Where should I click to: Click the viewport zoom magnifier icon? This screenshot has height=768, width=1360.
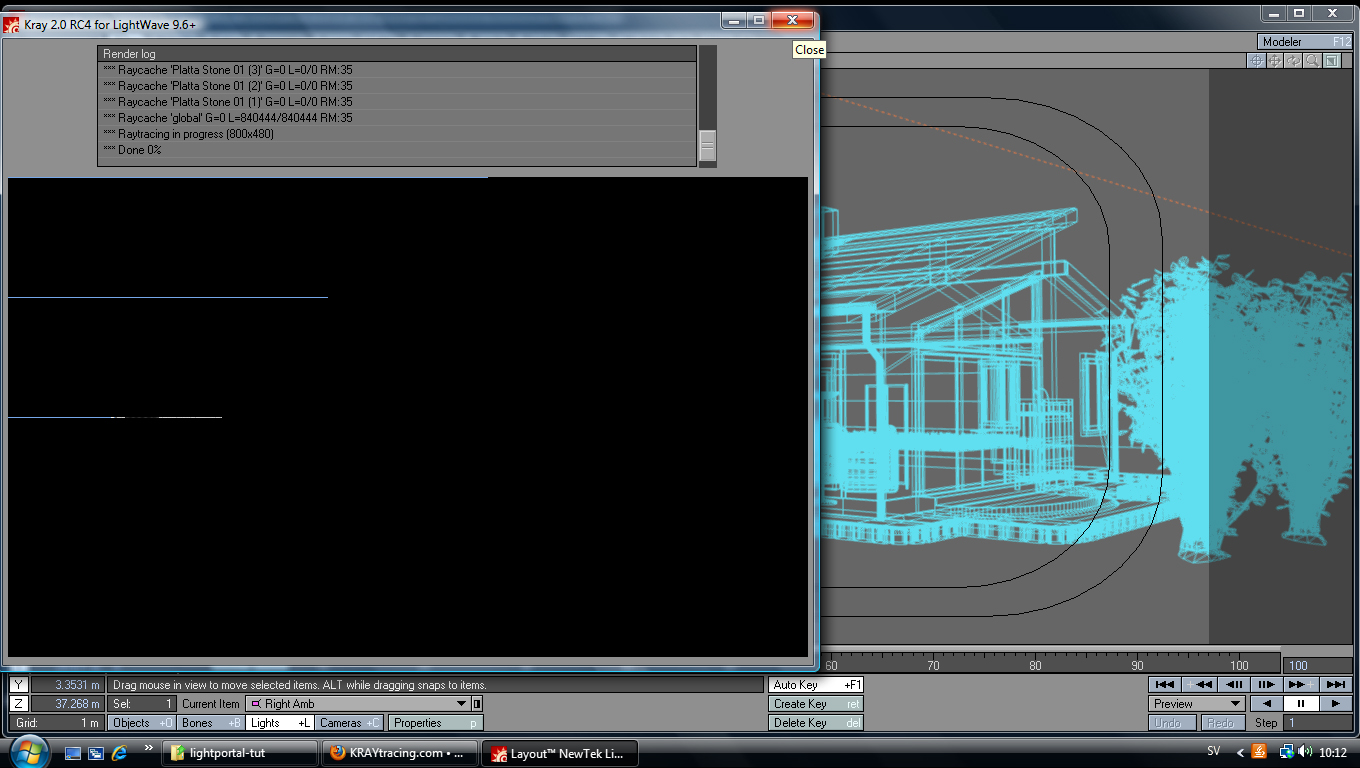[x=1312, y=61]
